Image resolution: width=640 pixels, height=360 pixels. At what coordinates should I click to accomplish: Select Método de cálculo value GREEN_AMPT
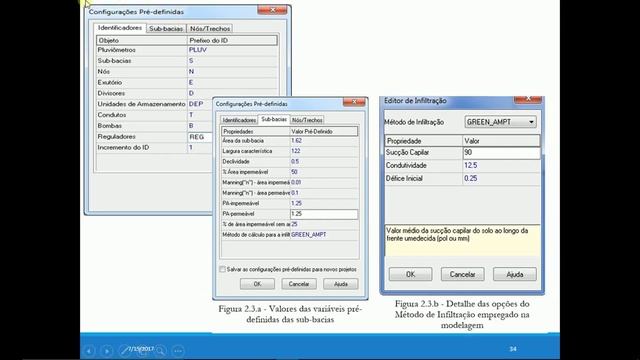[x=309, y=235]
